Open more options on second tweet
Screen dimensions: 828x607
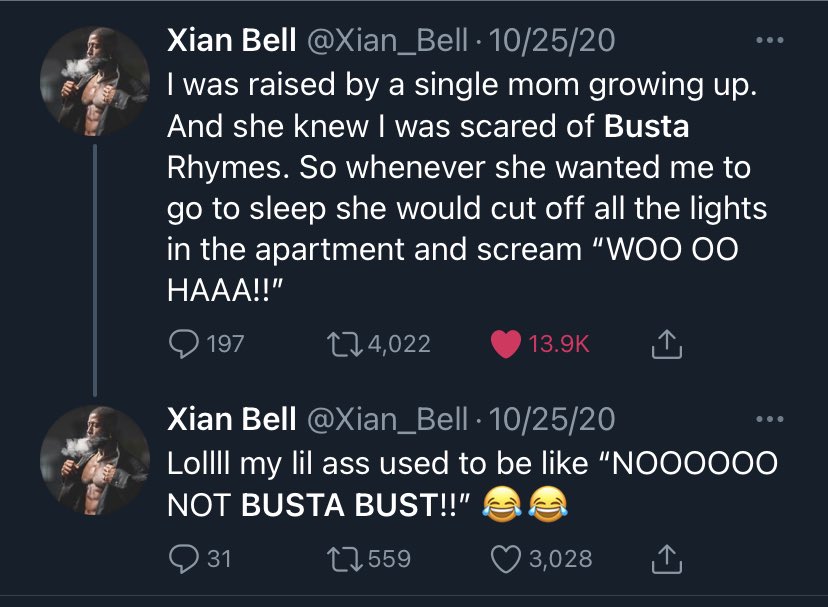coord(769,419)
